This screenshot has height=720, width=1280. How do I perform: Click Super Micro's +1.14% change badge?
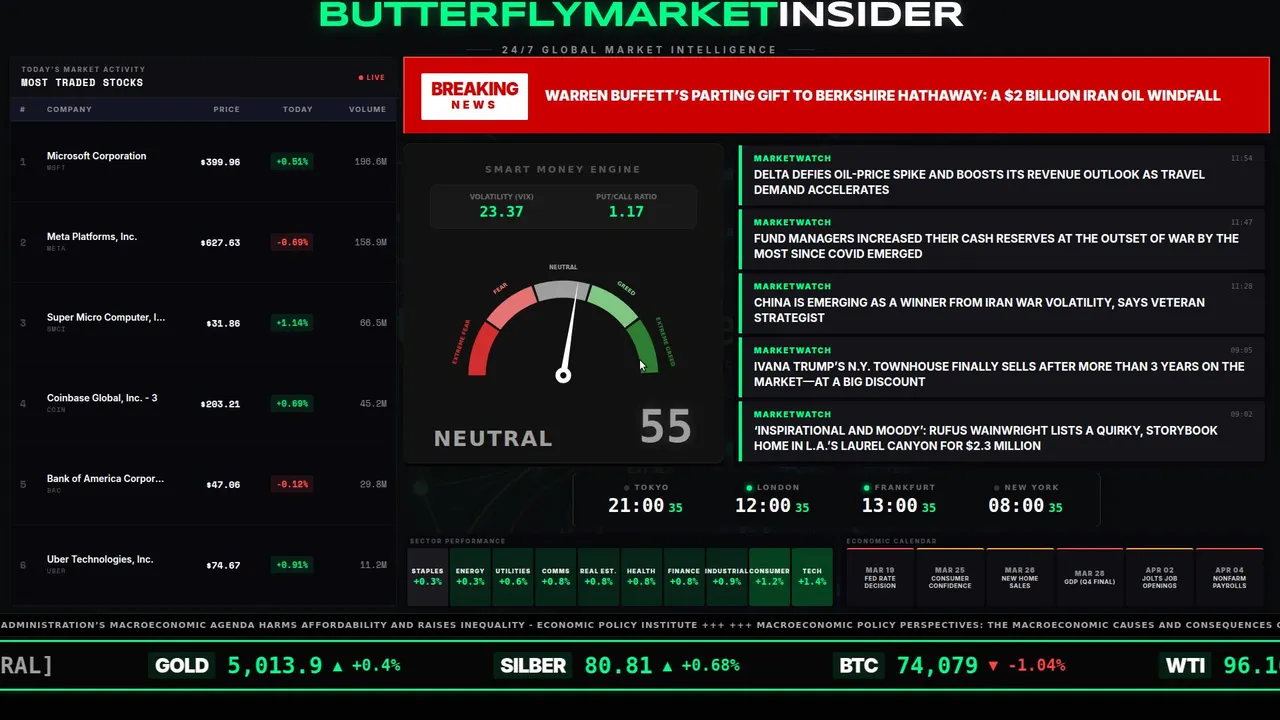[292, 323]
